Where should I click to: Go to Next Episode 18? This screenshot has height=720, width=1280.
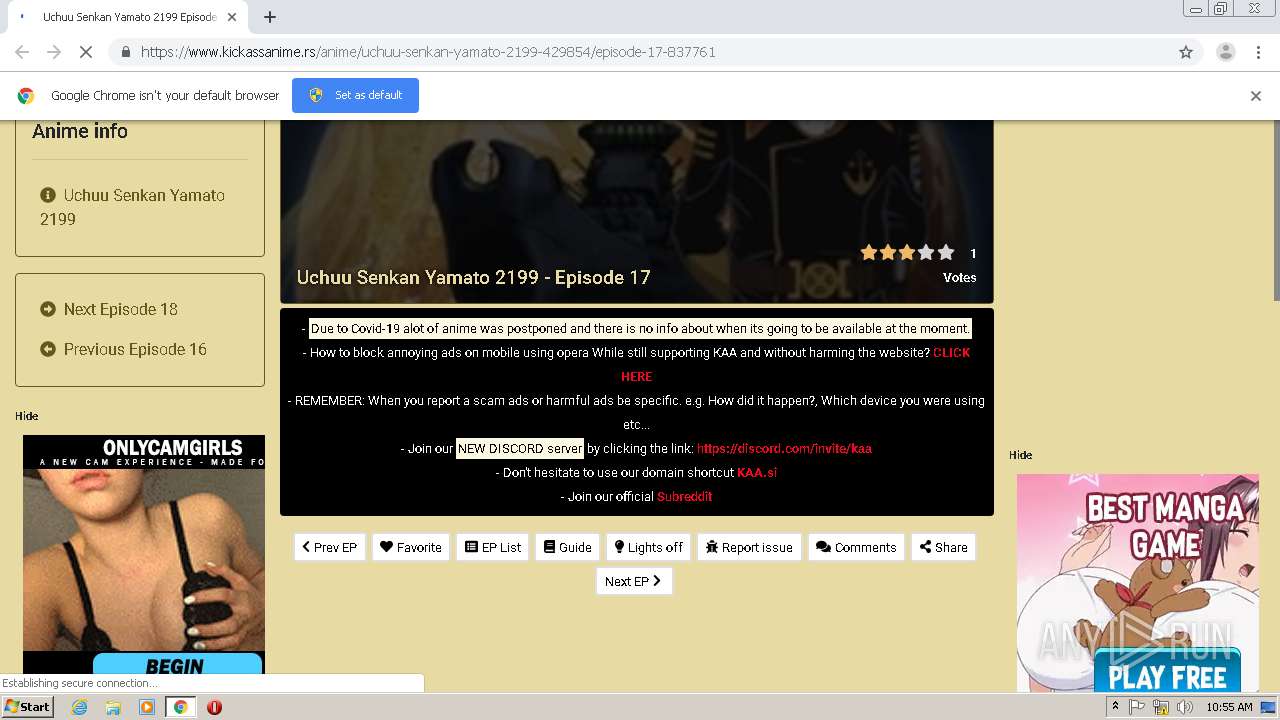109,309
